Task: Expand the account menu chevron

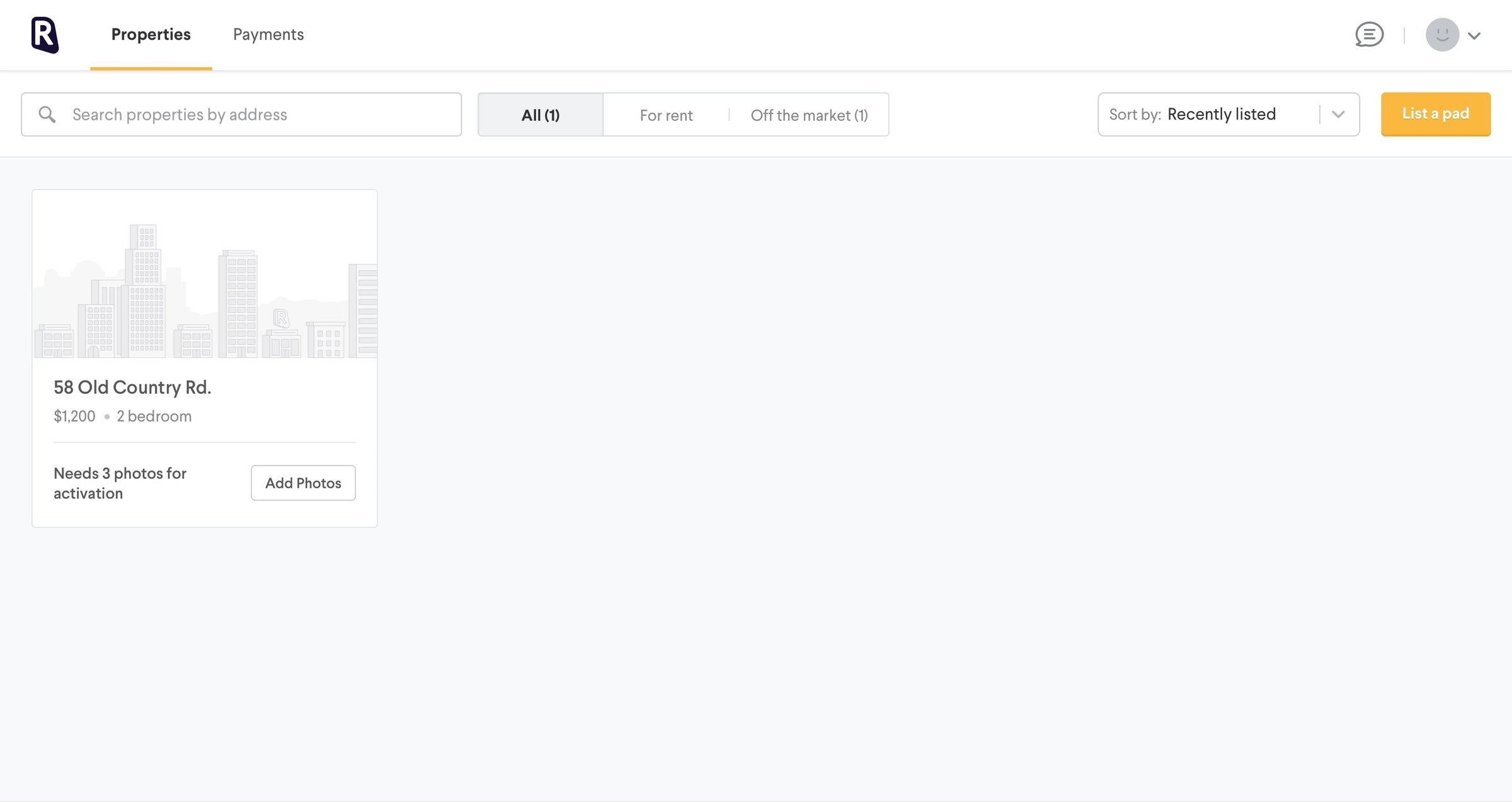Action: click(1474, 36)
